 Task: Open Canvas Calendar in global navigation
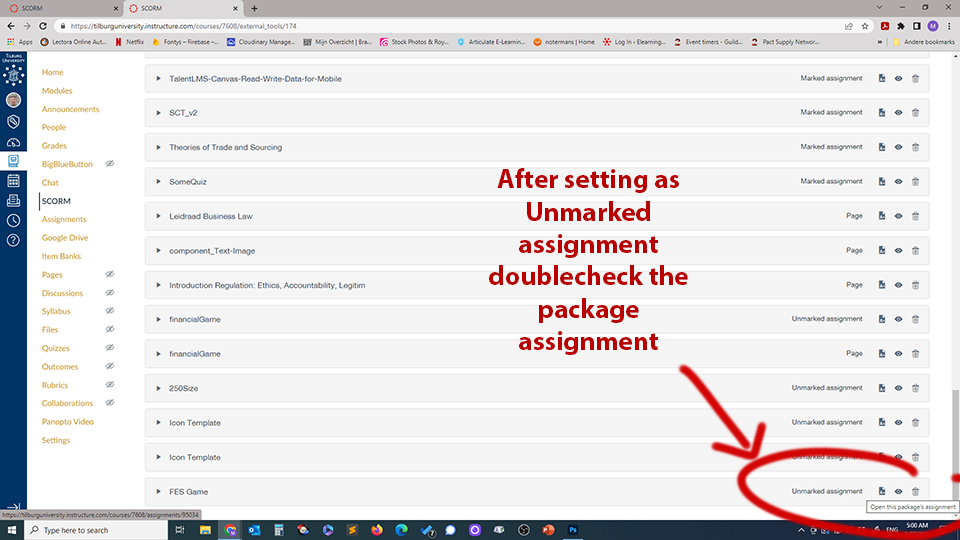click(13, 181)
